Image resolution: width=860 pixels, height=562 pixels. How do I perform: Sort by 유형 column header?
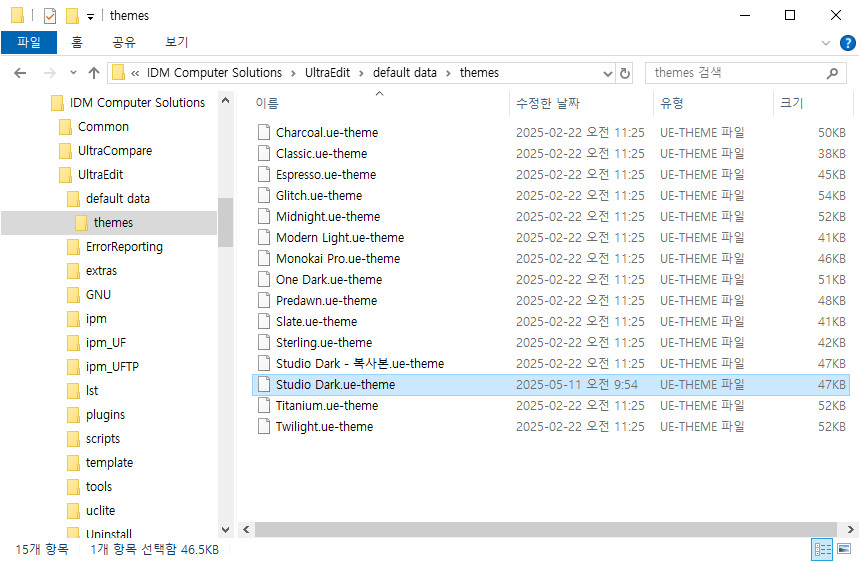(672, 103)
